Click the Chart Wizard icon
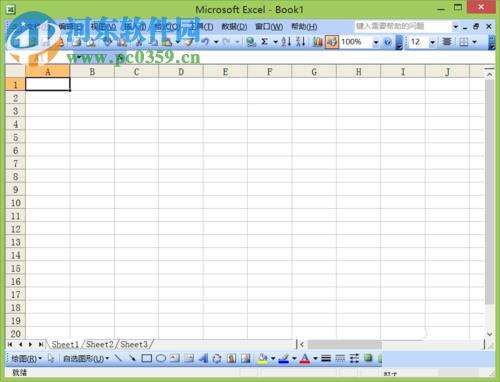 (318, 42)
